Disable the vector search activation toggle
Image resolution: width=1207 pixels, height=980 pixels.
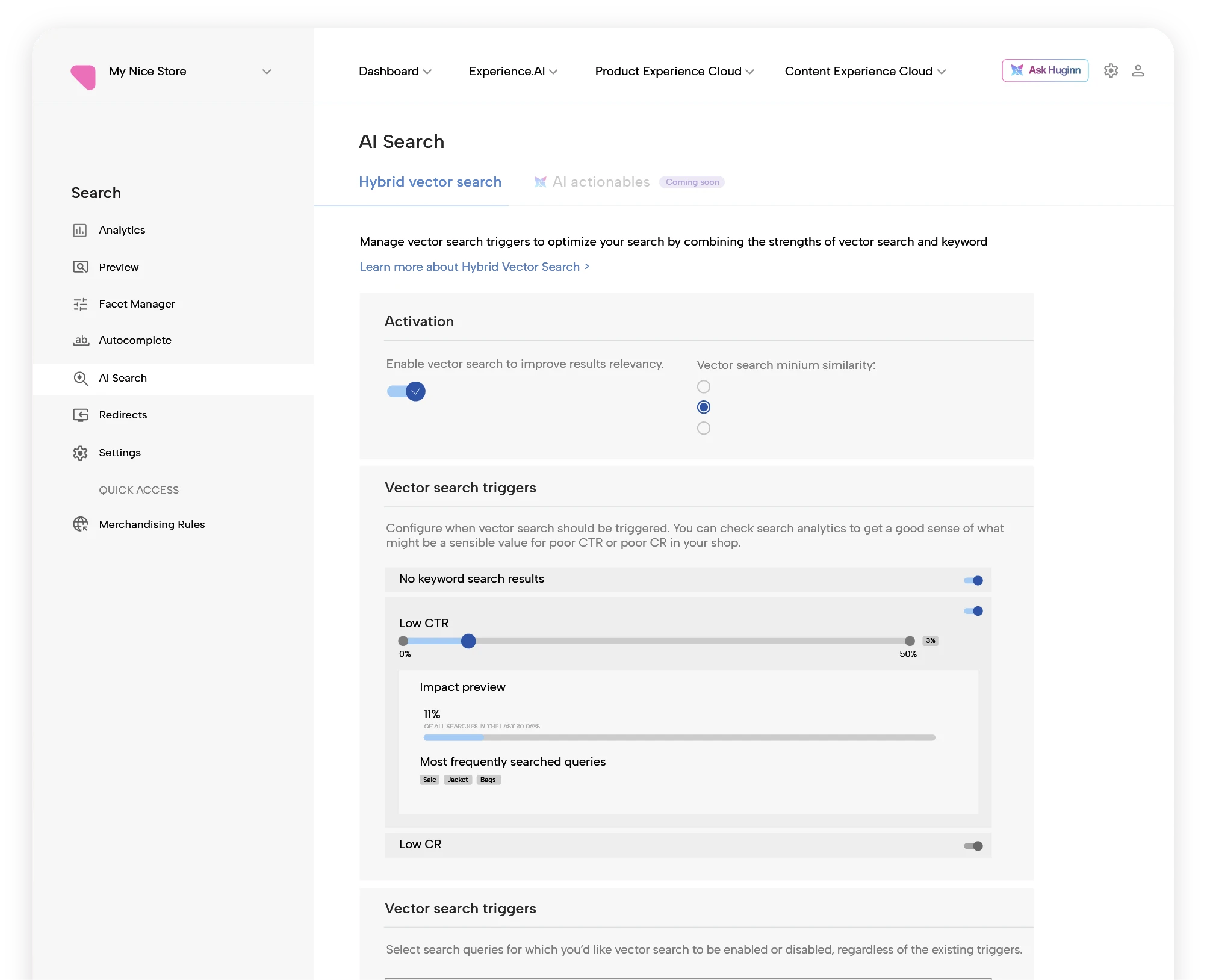tap(406, 392)
